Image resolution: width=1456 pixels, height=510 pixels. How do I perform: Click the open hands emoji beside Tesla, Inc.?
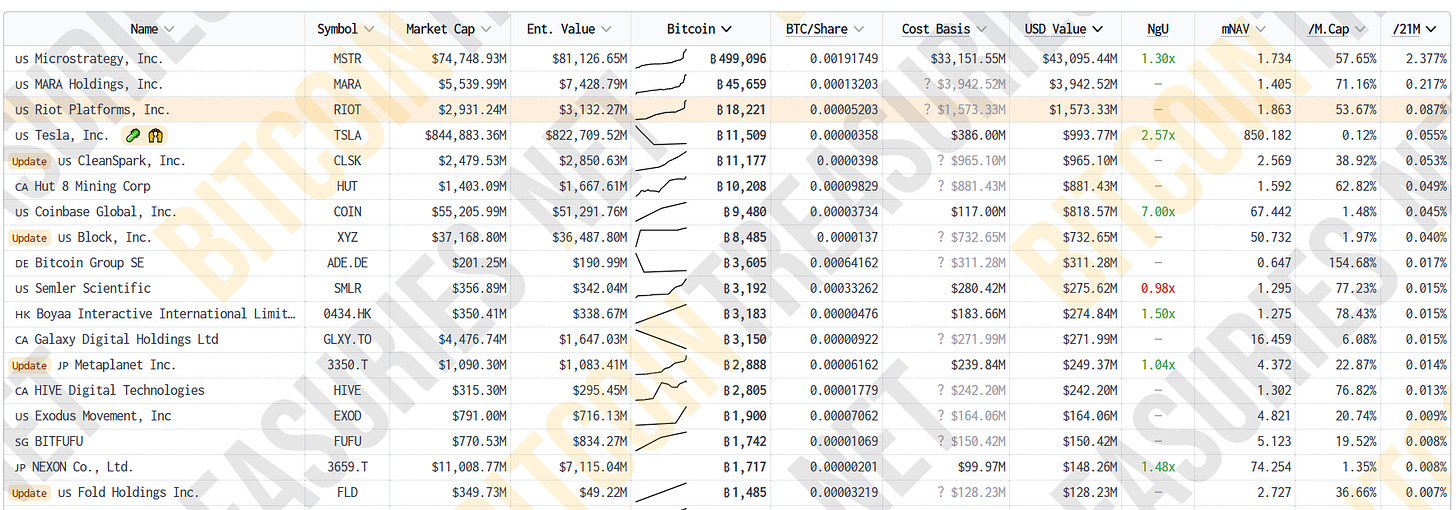coord(156,135)
